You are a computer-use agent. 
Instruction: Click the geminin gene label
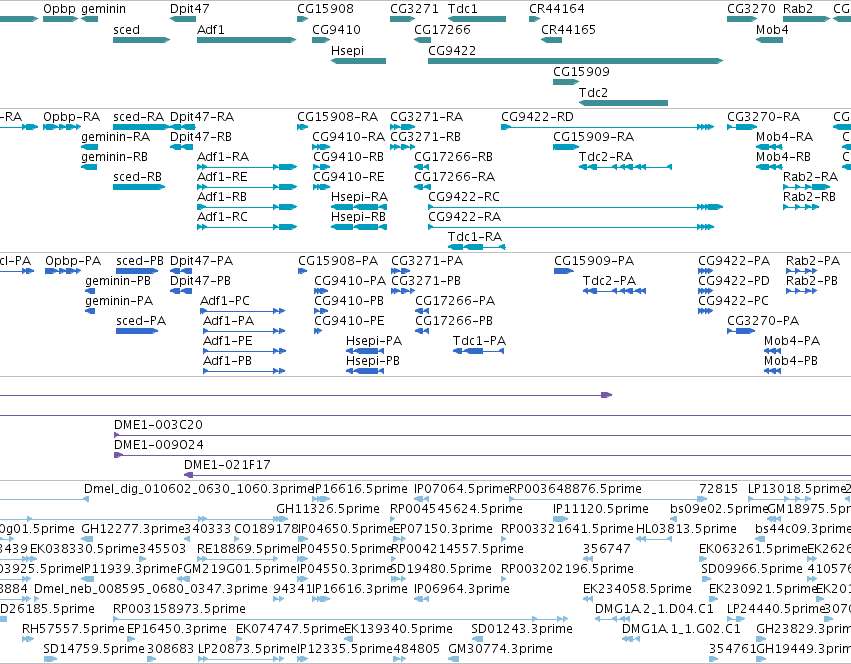tap(103, 9)
